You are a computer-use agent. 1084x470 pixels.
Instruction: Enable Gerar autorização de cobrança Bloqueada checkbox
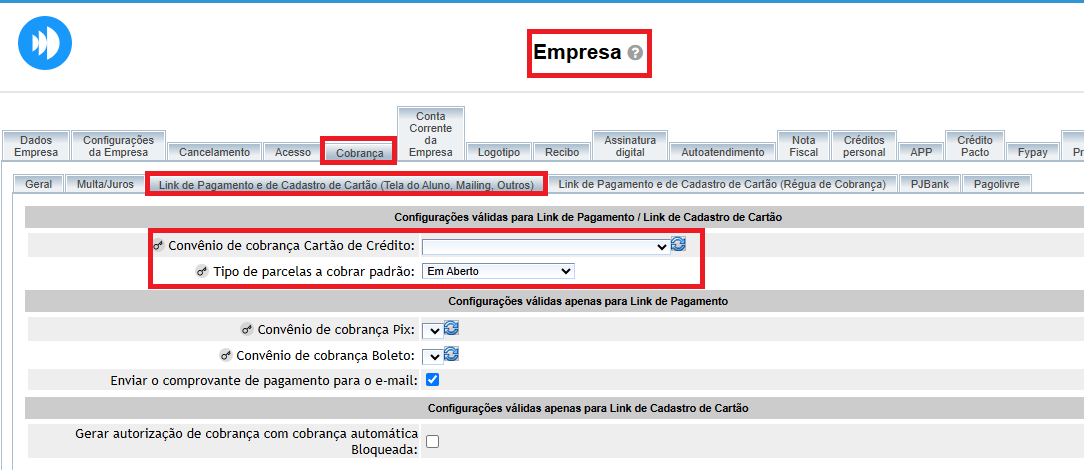432,441
